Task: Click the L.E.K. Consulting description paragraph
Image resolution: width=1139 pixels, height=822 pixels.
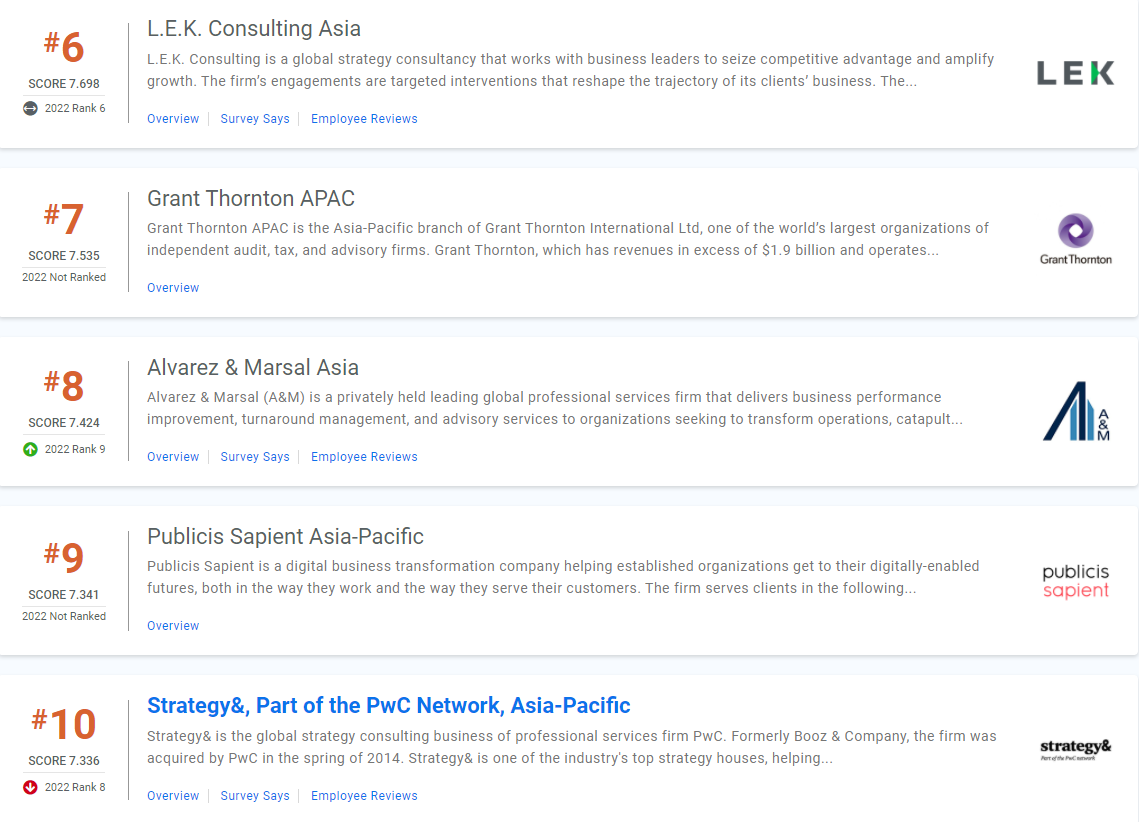Action: [570, 70]
